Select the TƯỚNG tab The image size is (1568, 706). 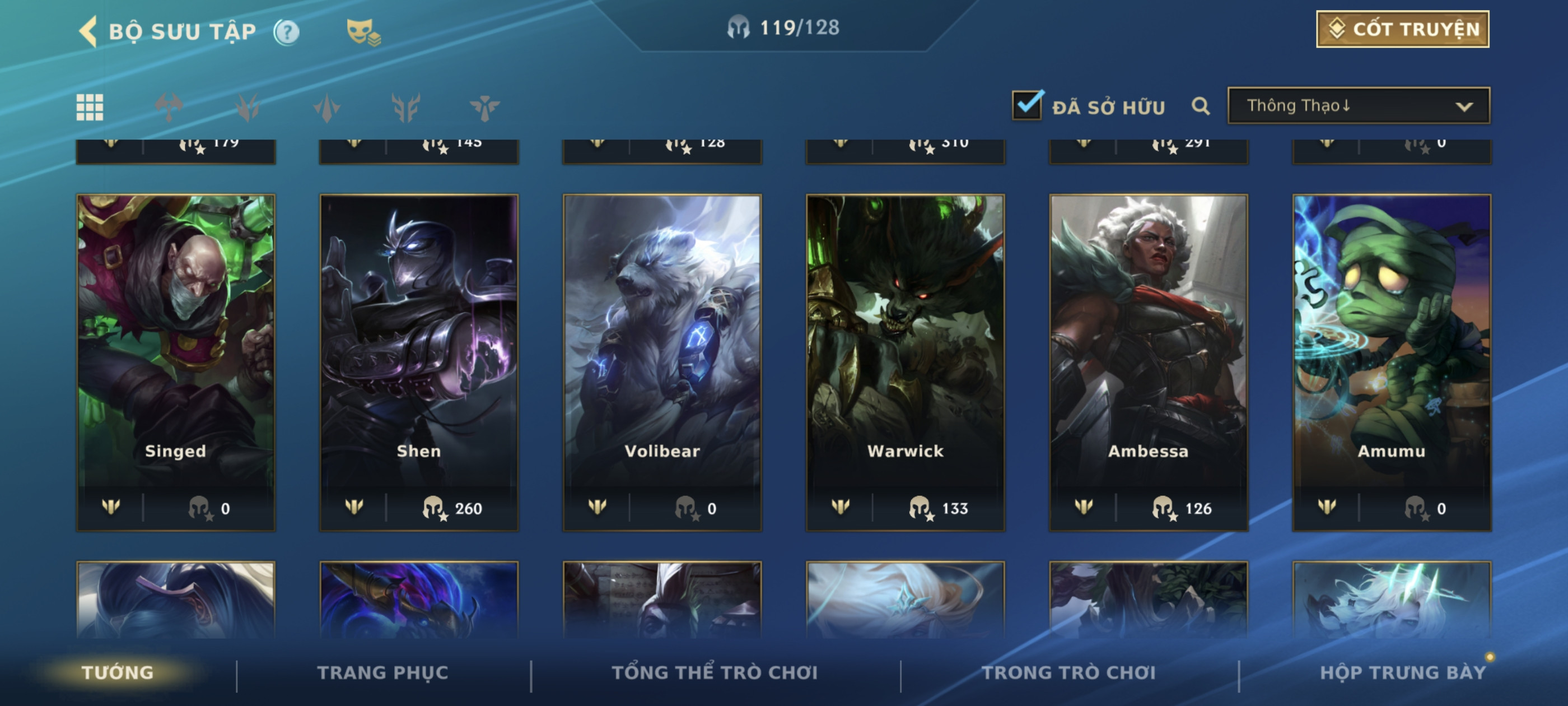[118, 672]
